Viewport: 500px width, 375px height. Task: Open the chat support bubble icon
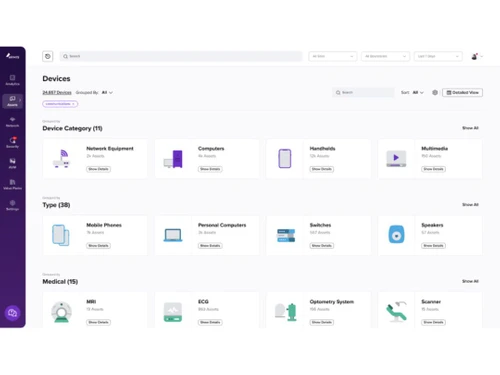point(12,313)
